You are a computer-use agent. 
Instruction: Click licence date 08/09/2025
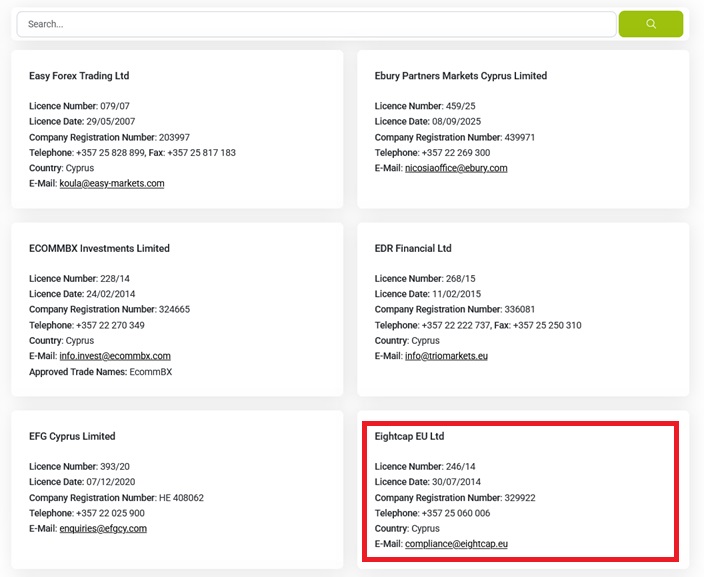coord(457,121)
